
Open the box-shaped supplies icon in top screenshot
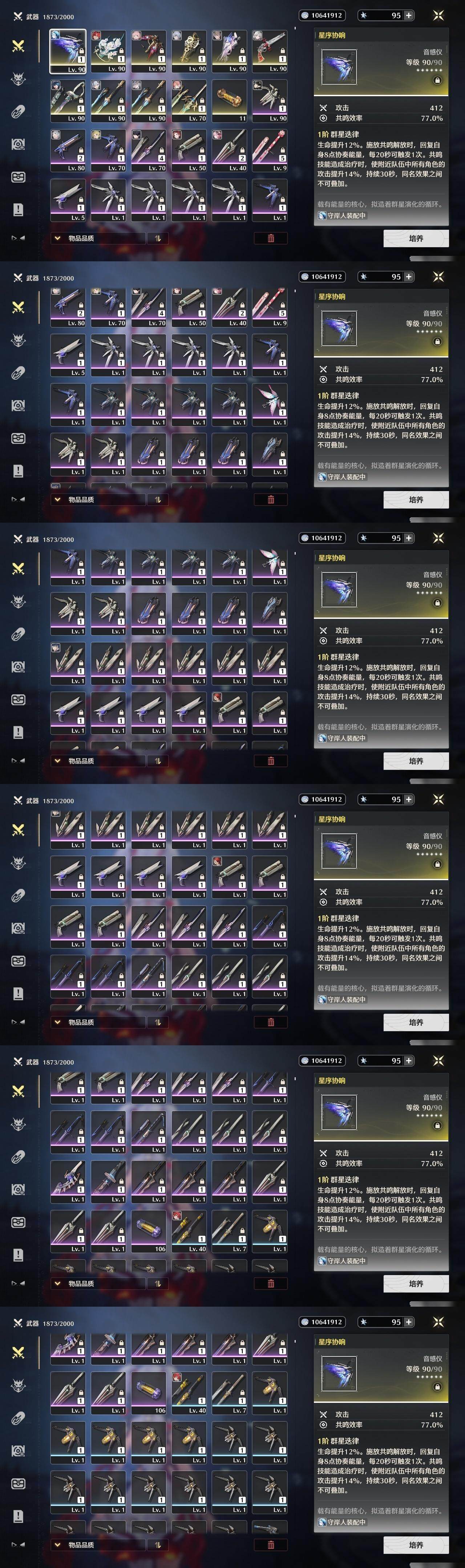tap(18, 177)
